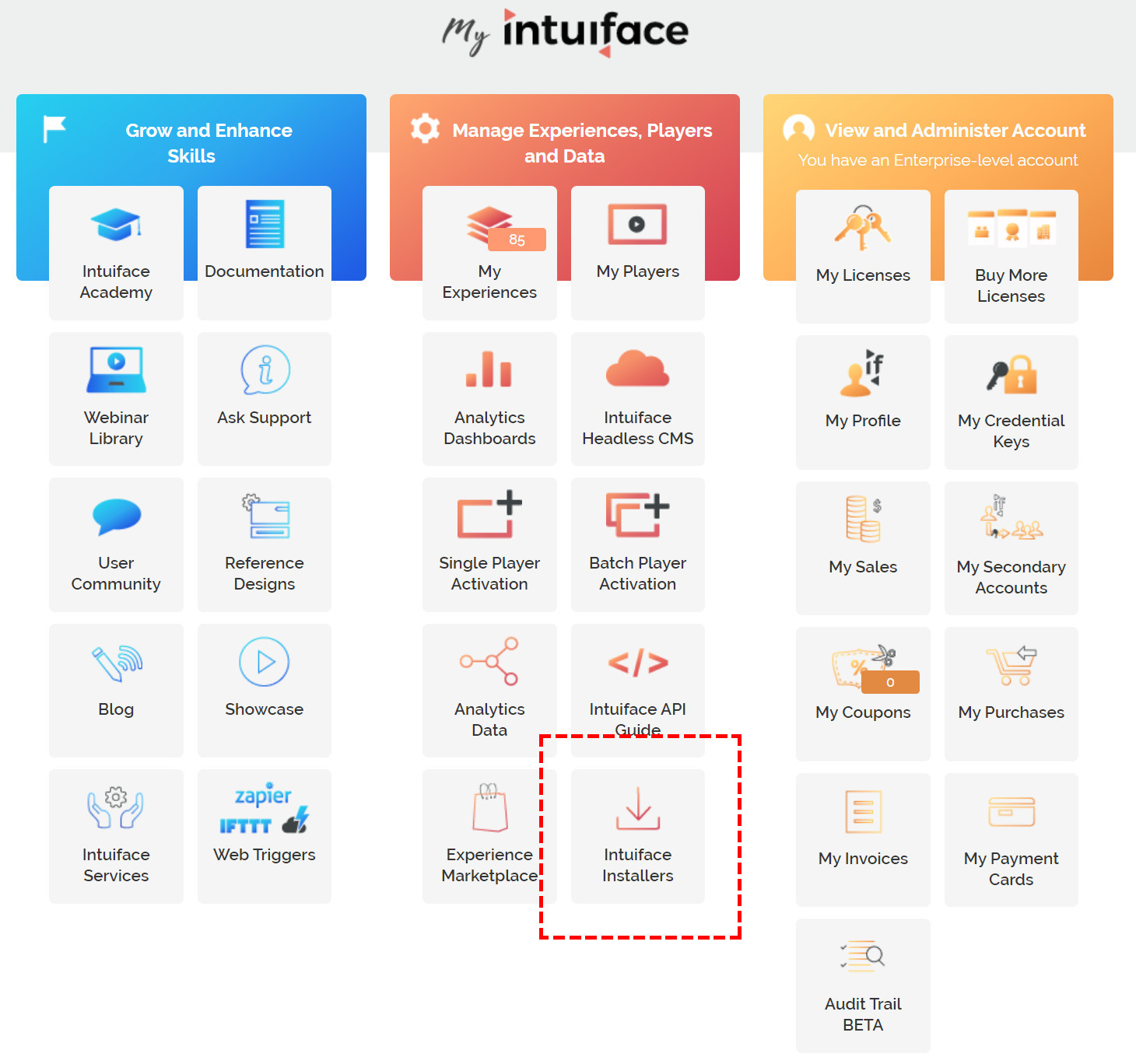Click the Blog pencil icon
1136x1064 pixels.
116,663
